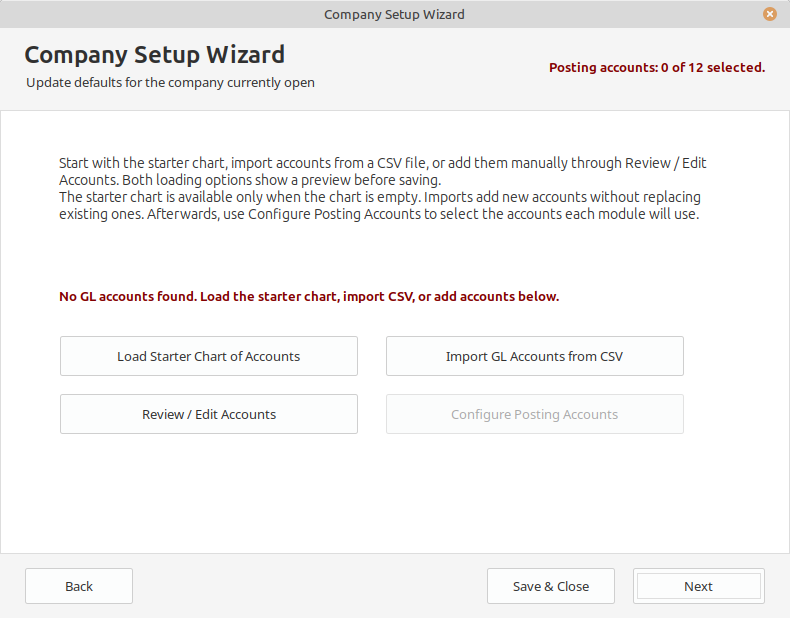The image size is (790, 618).
Task: Click 'Update defaults for the company currently open' subtitle
Action: click(170, 83)
